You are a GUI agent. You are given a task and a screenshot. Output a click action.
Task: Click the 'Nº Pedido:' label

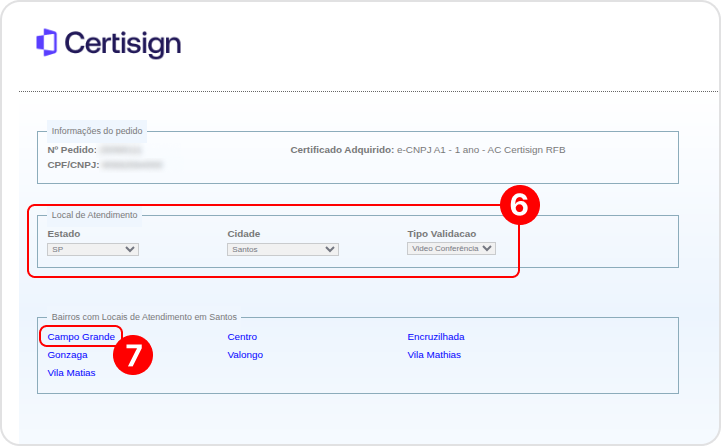[72, 150]
